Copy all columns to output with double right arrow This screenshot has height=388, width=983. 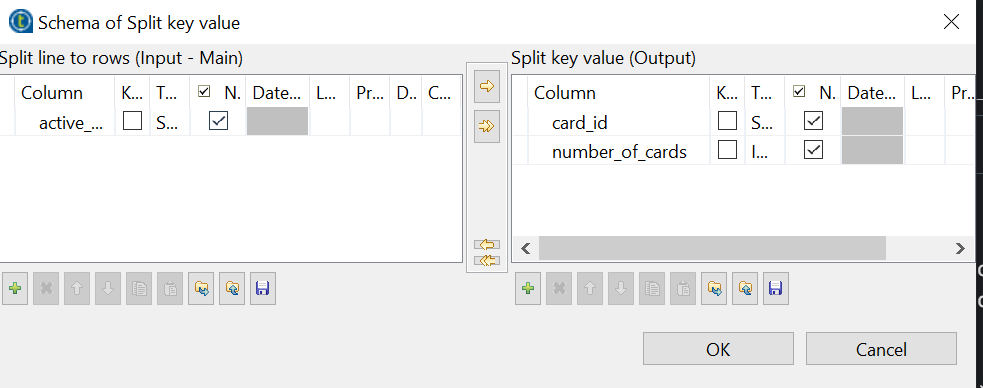point(486,127)
